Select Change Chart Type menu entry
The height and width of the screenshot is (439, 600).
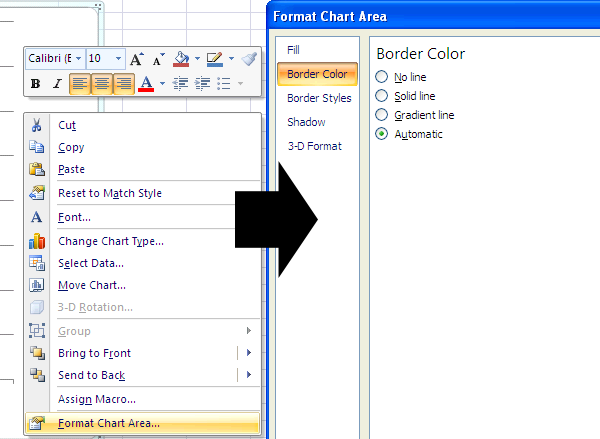[110, 241]
